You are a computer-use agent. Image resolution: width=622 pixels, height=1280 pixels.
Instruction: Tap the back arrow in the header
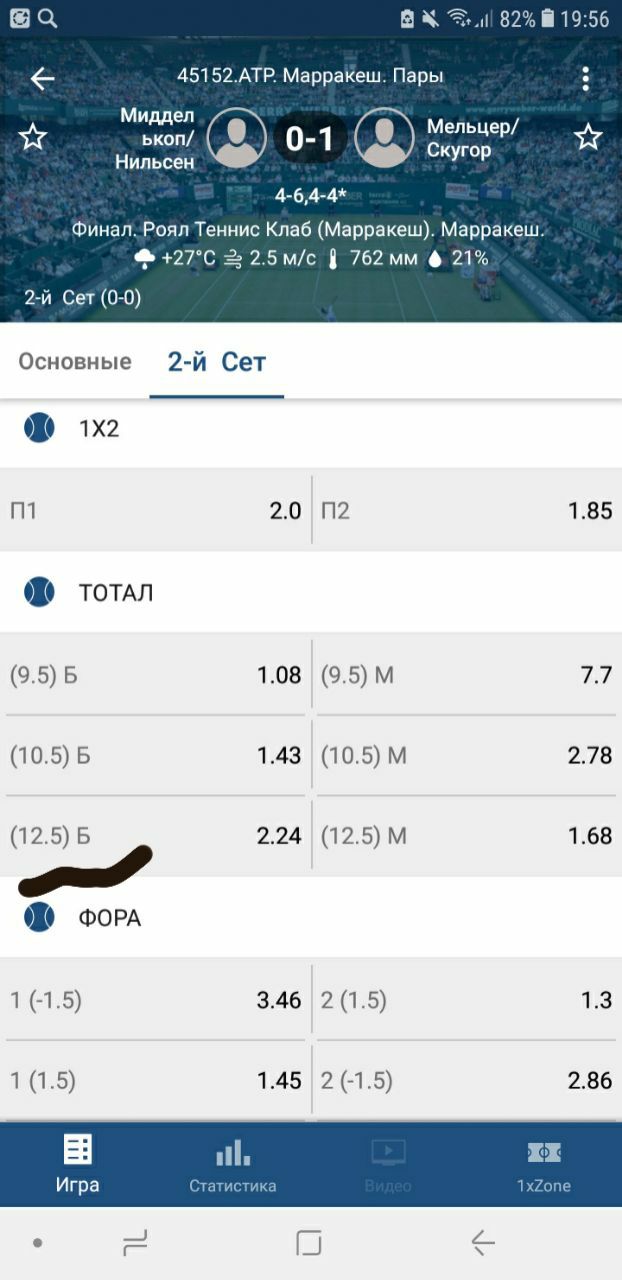pos(42,78)
